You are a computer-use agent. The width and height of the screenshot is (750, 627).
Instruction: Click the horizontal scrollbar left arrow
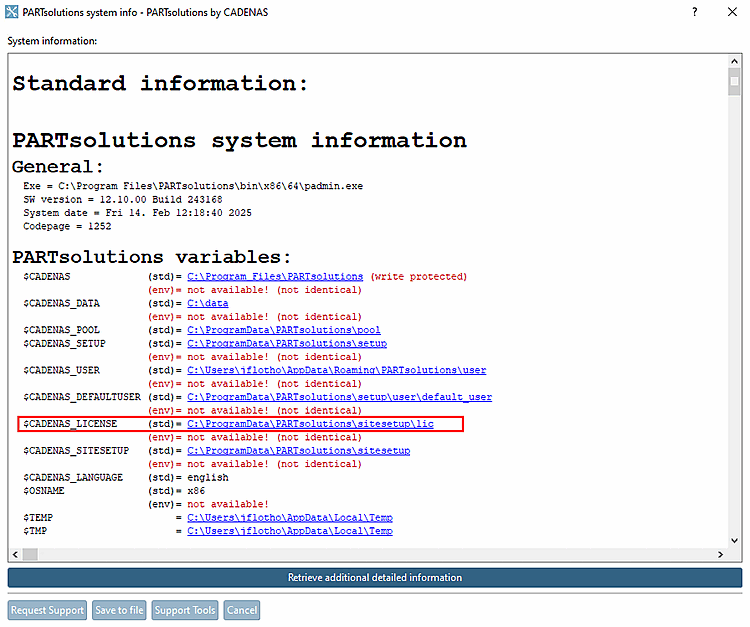click(x=15, y=554)
